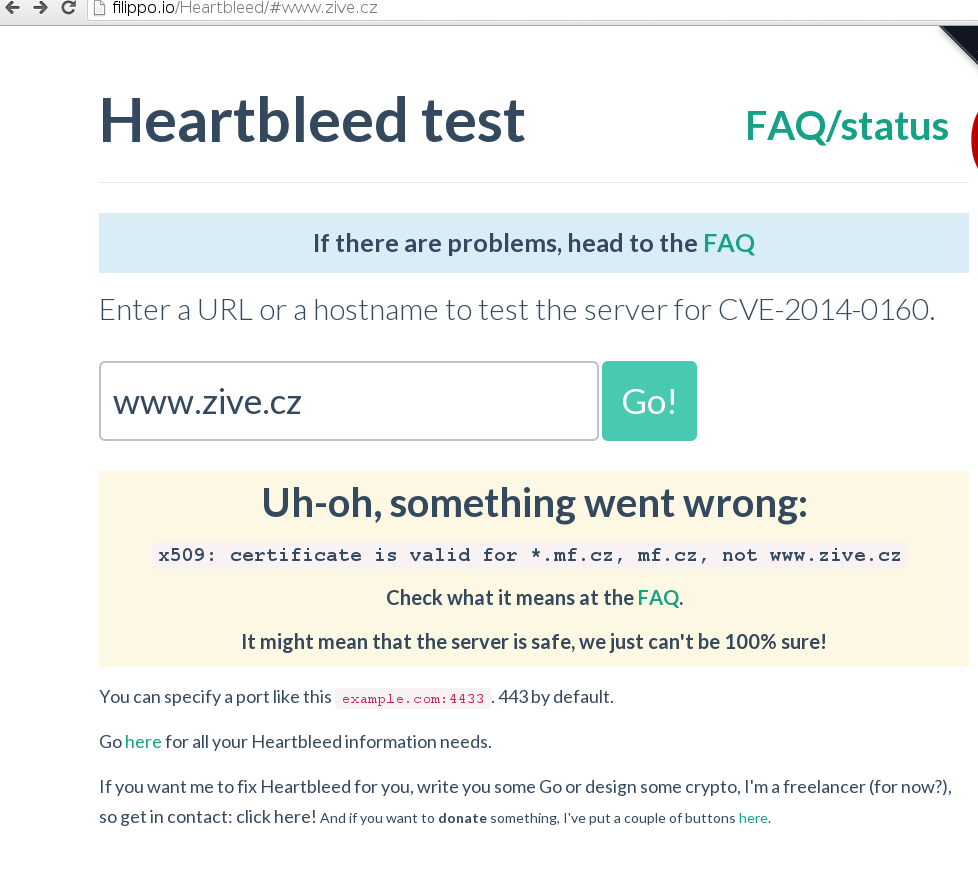Click the browser forward arrow

(40, 8)
